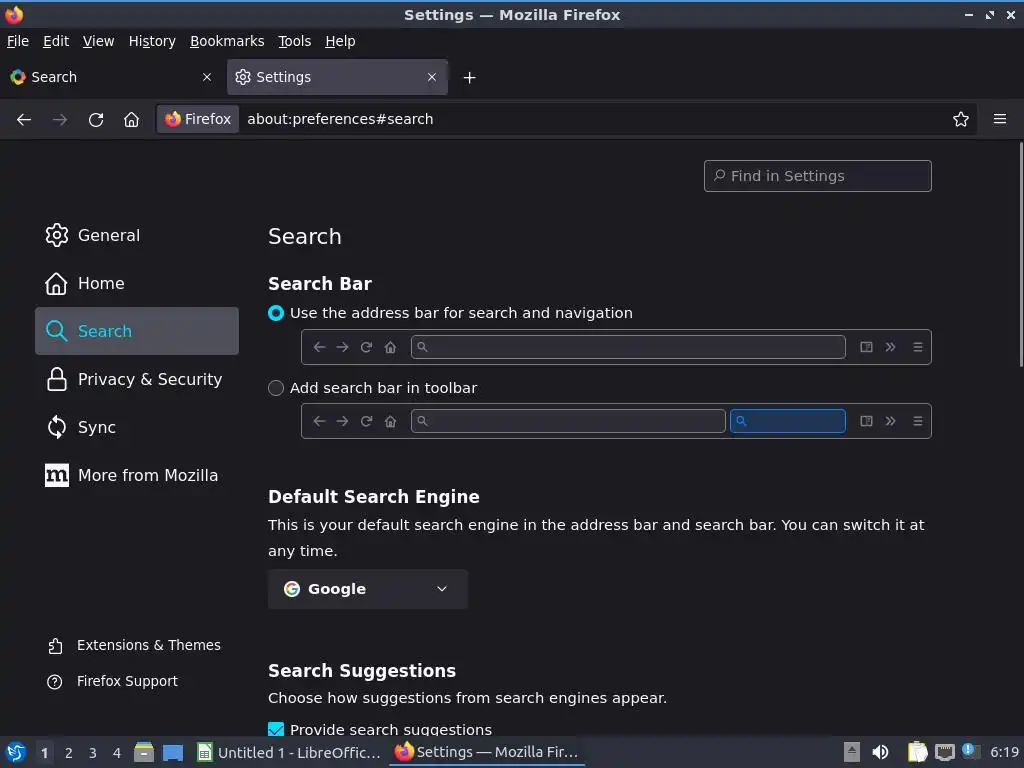
Task: Click the Search Suggestions heading
Action: [x=362, y=671]
